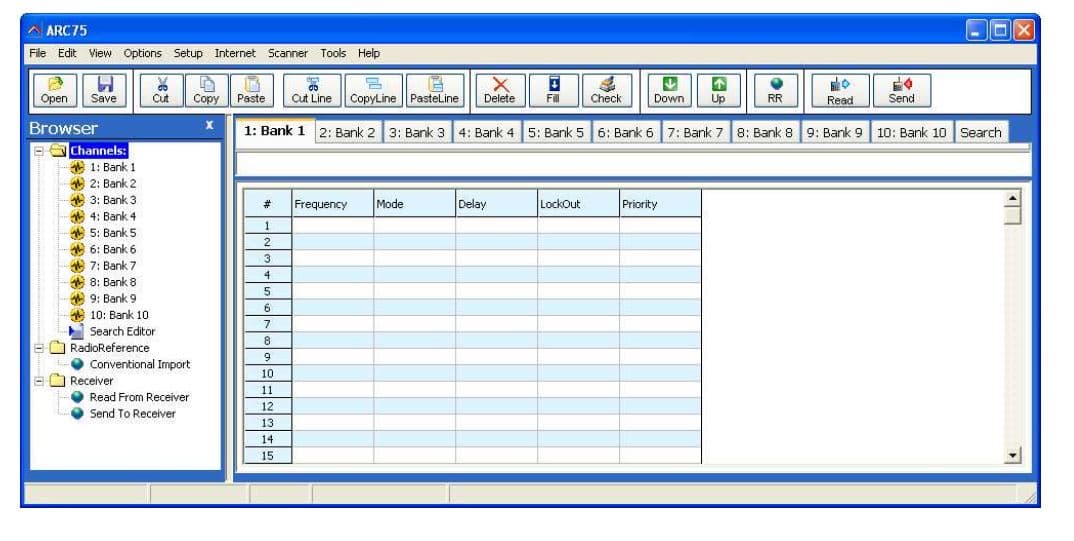The image size is (1074, 541).
Task: Click the Read from scanner icon
Action: click(840, 90)
